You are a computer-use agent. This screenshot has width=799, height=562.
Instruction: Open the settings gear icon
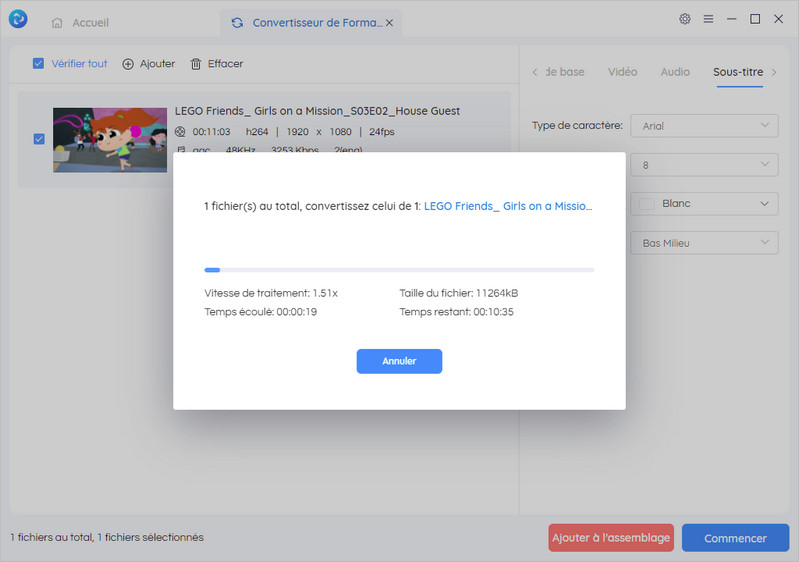point(685,19)
